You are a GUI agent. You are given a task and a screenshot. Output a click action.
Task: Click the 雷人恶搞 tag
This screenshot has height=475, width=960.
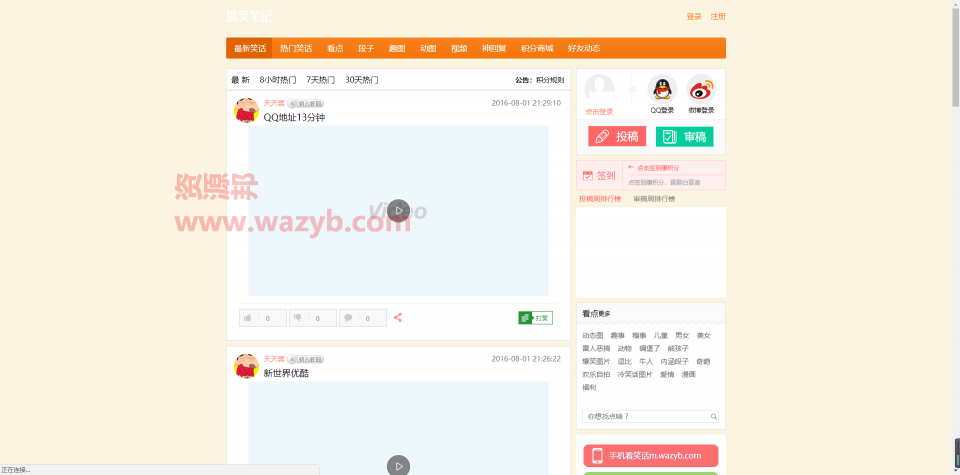(596, 348)
